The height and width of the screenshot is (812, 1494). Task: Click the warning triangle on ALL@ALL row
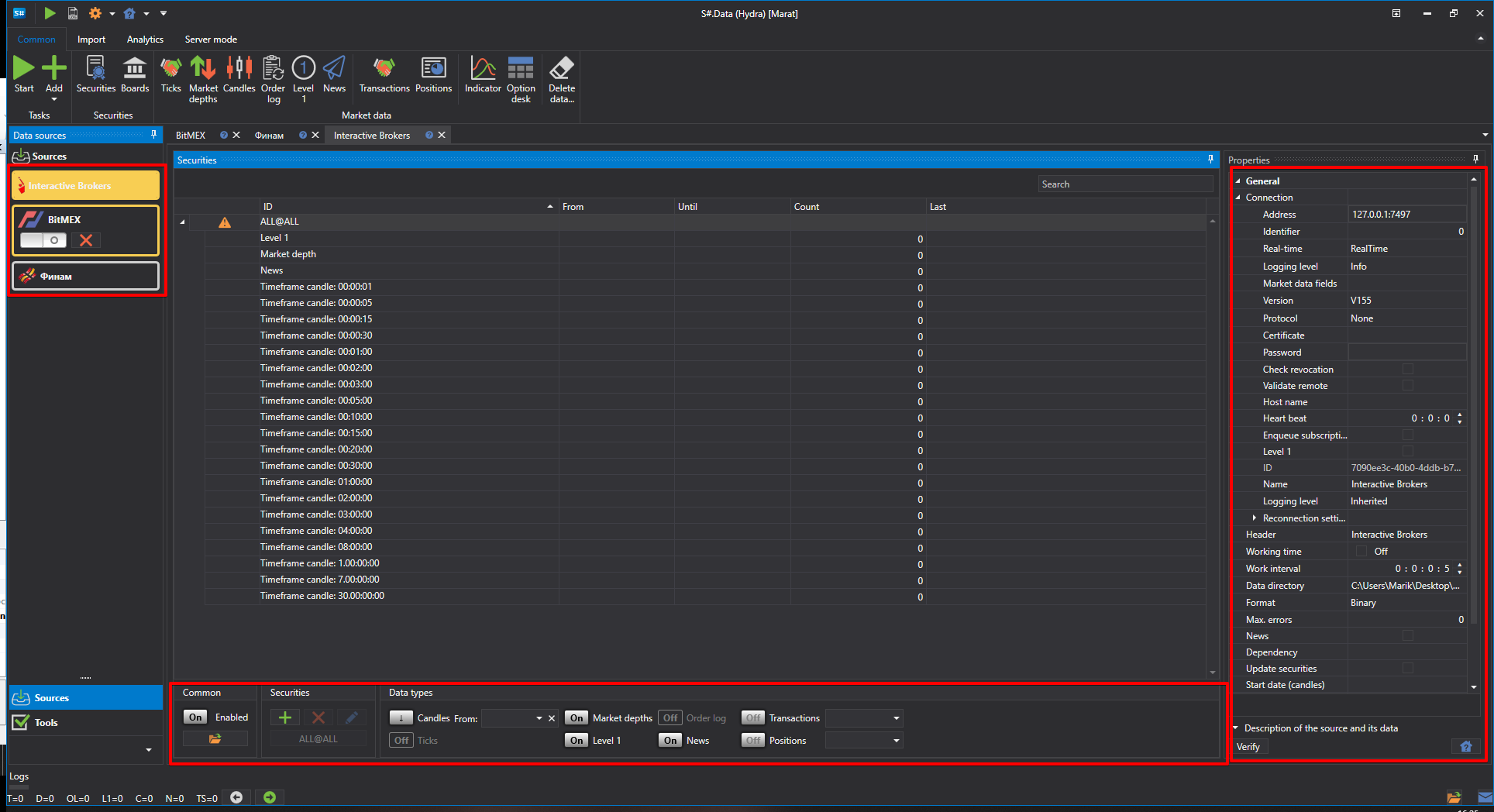225,222
